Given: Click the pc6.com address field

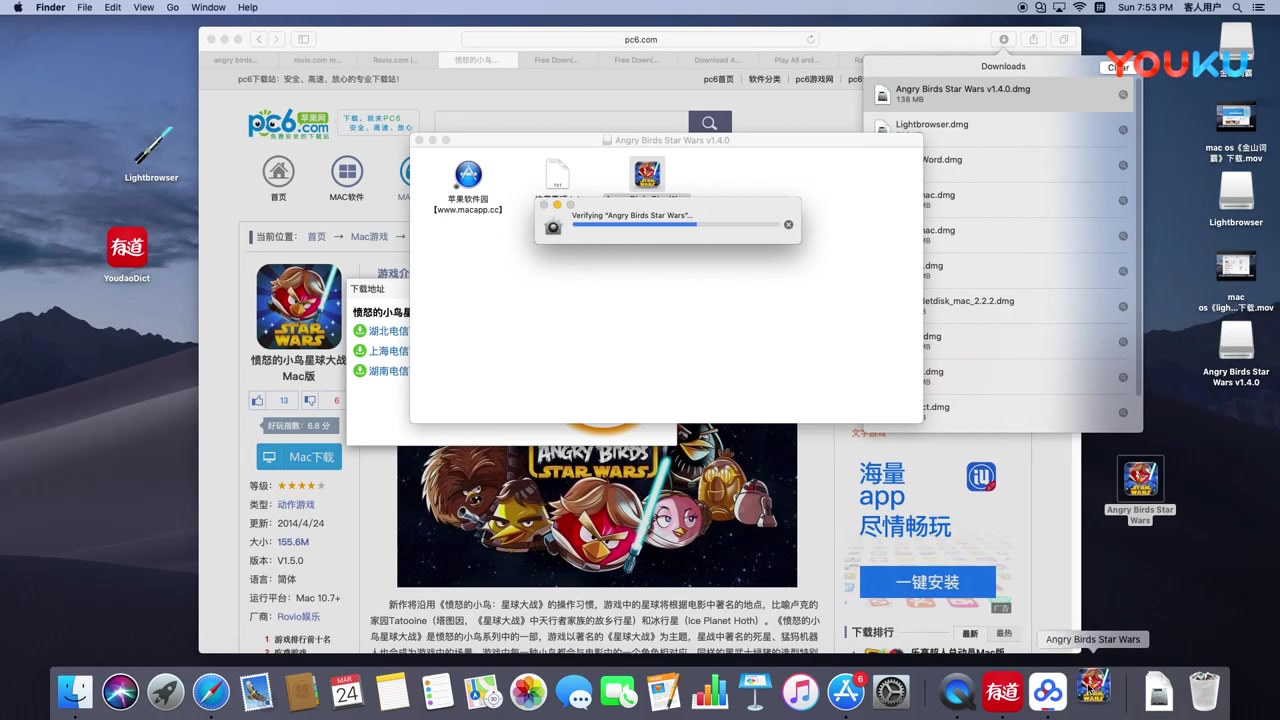Looking at the screenshot, I should pos(640,39).
